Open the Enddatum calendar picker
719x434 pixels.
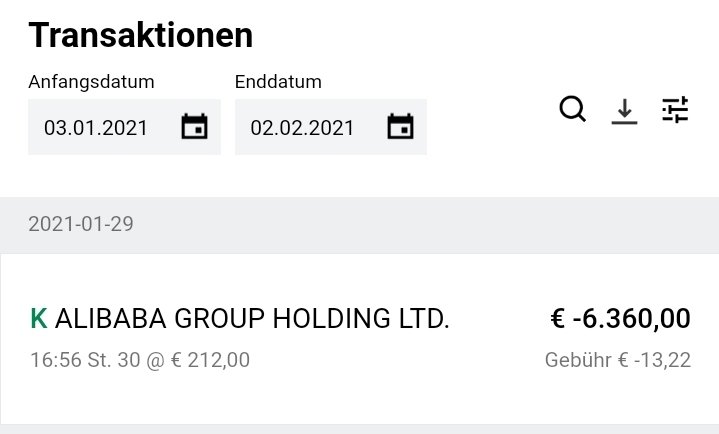(400, 127)
